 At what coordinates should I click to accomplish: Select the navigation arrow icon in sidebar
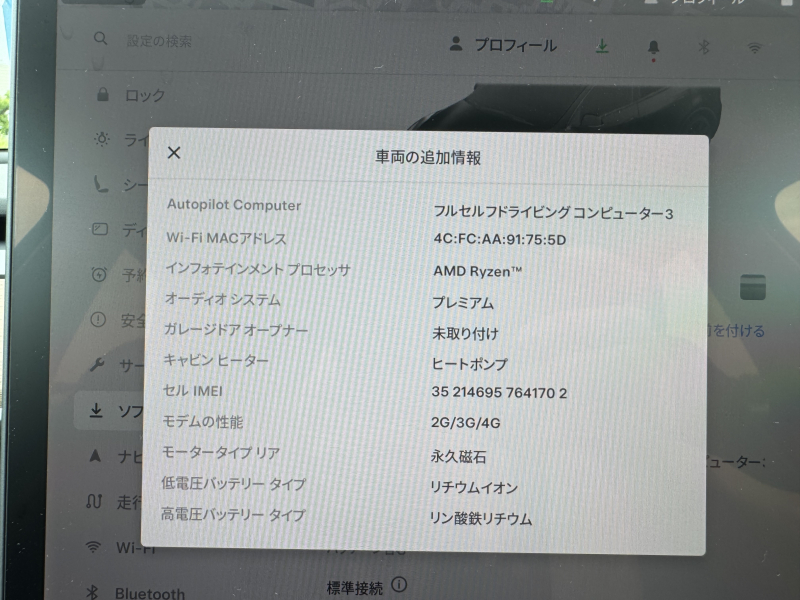click(x=95, y=456)
